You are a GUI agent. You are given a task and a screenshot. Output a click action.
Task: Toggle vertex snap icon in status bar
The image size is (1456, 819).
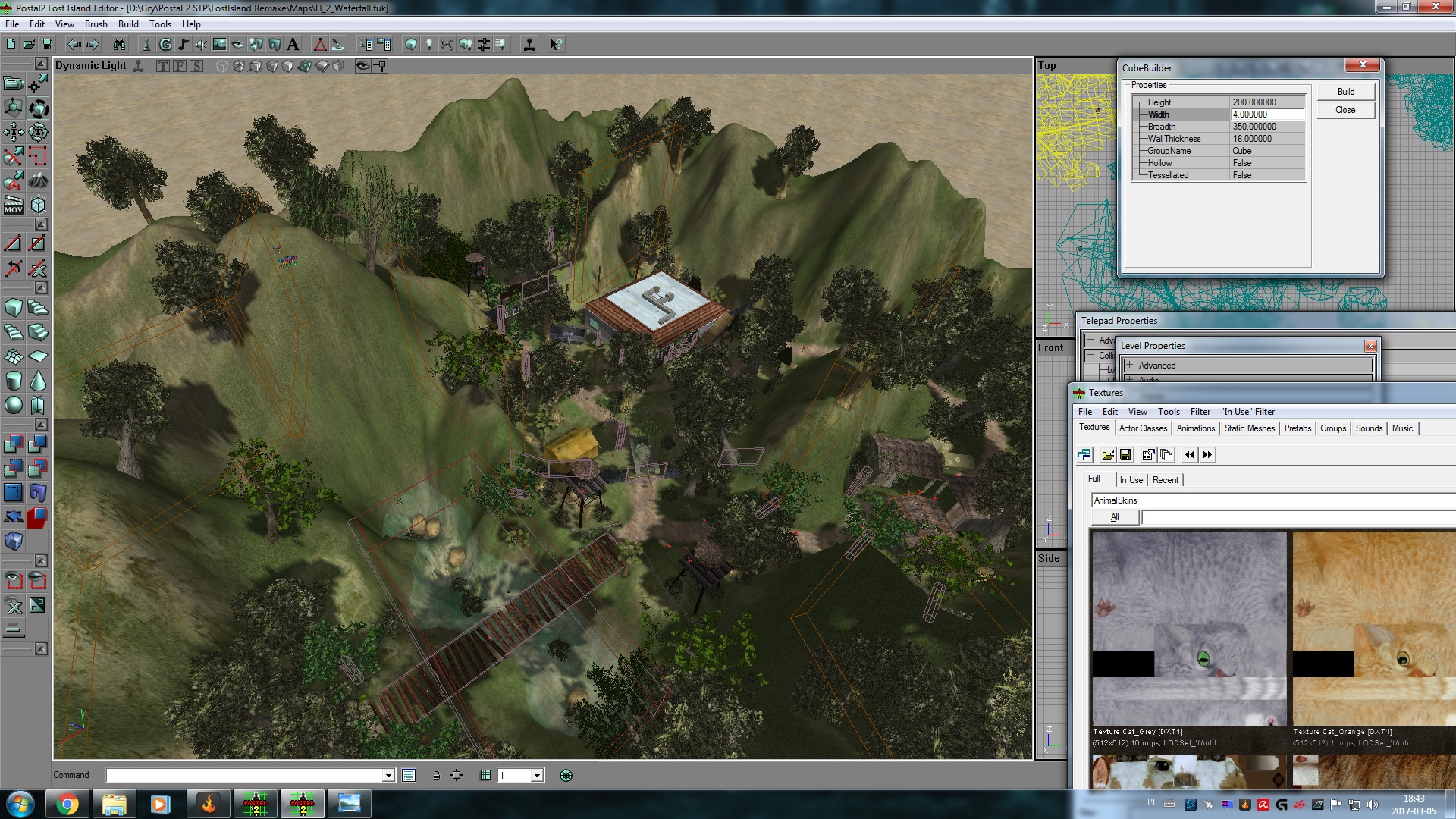(457, 775)
